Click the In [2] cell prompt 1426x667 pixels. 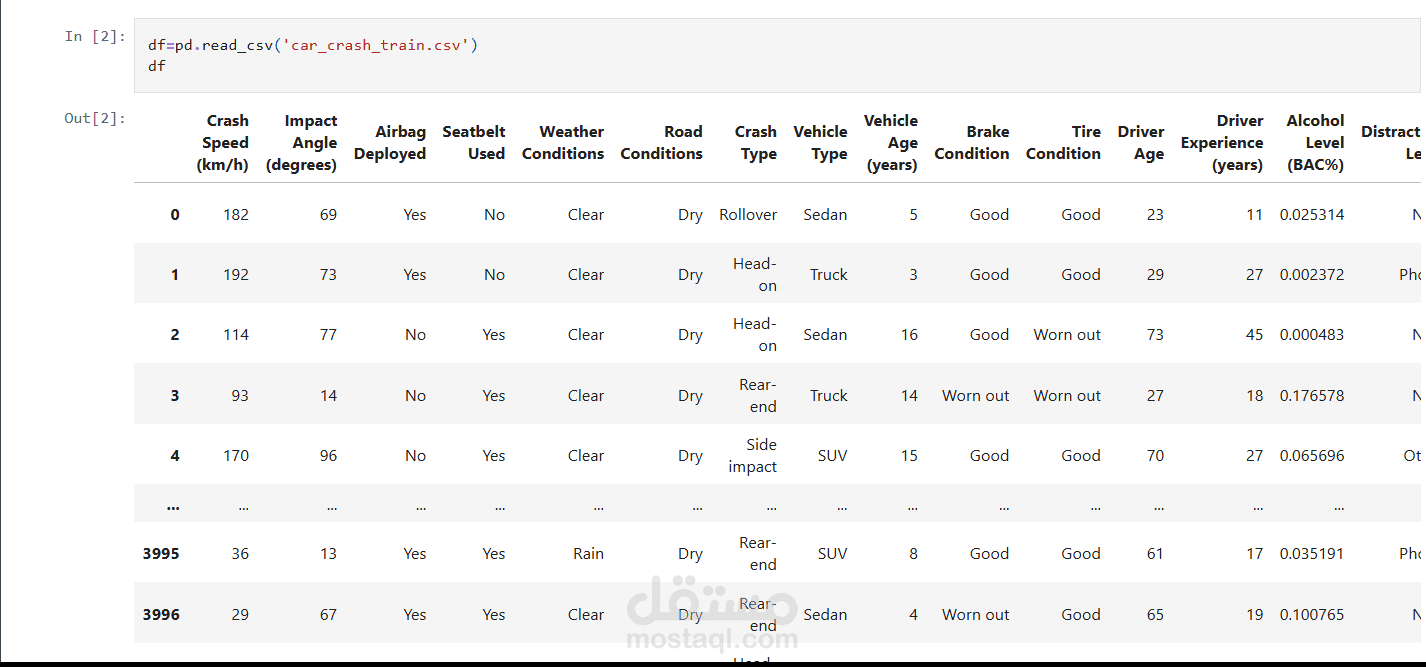95,37
